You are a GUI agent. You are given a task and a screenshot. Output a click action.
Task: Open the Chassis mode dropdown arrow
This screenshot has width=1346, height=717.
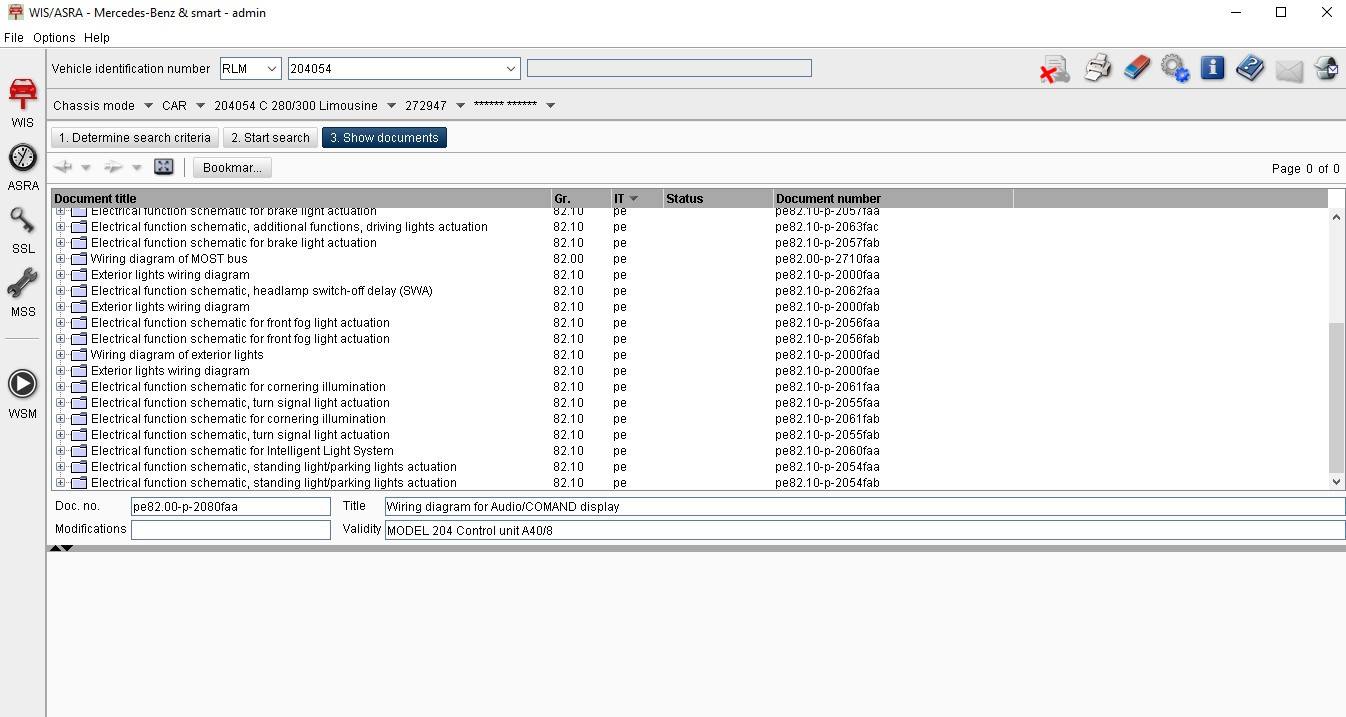click(148, 105)
